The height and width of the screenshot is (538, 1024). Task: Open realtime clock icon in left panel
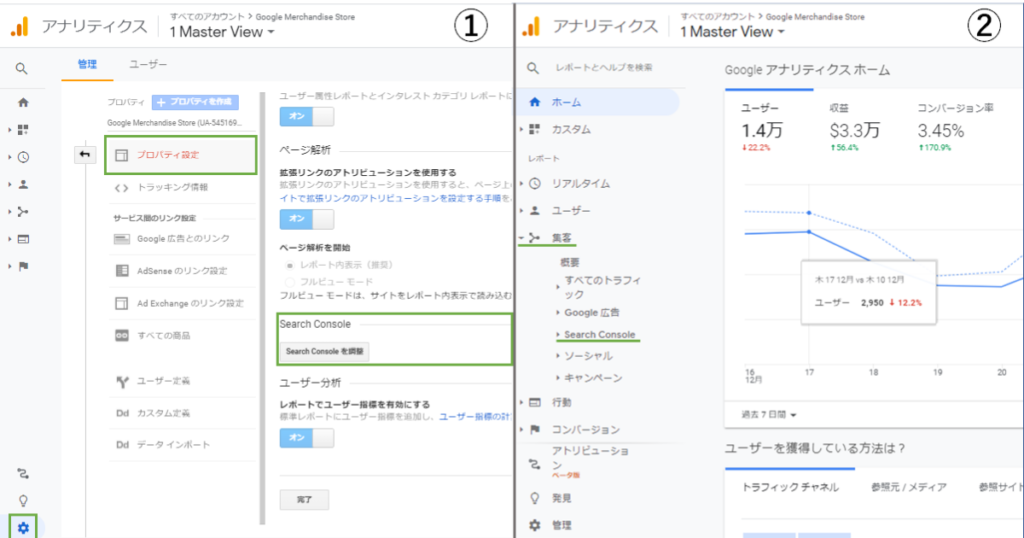(24, 157)
